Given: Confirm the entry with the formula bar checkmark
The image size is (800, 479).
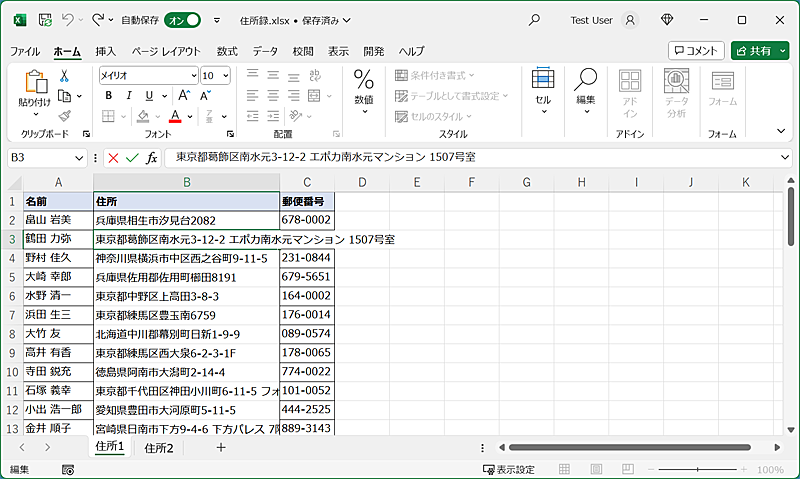Looking at the screenshot, I should point(132,158).
